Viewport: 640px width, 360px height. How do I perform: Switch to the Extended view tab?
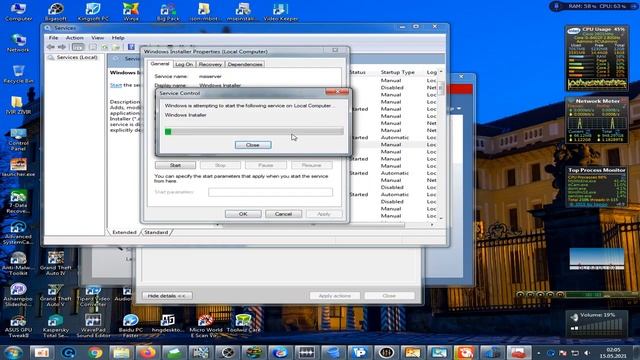[x=124, y=232]
